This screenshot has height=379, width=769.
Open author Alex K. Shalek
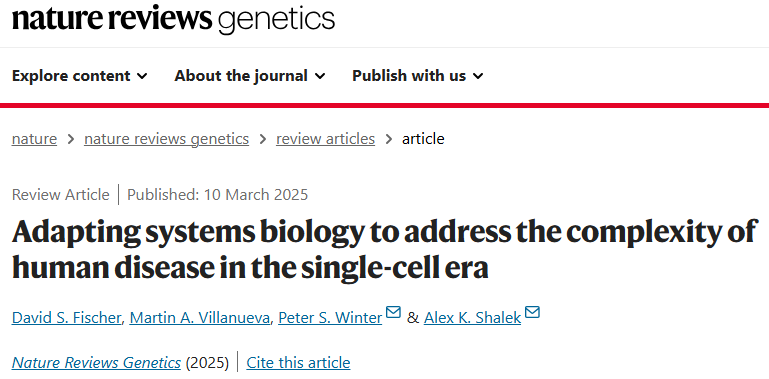(x=472, y=318)
